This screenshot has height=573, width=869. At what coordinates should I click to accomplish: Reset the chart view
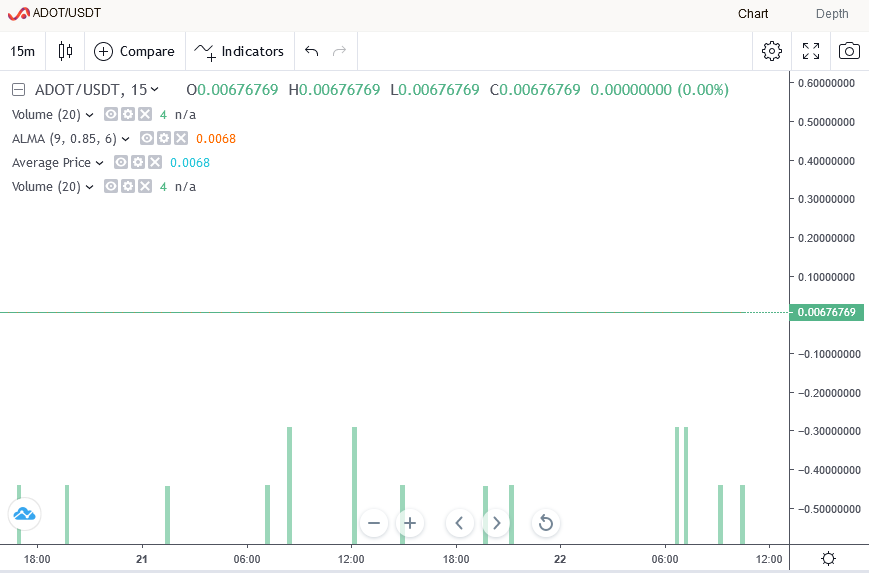click(546, 523)
